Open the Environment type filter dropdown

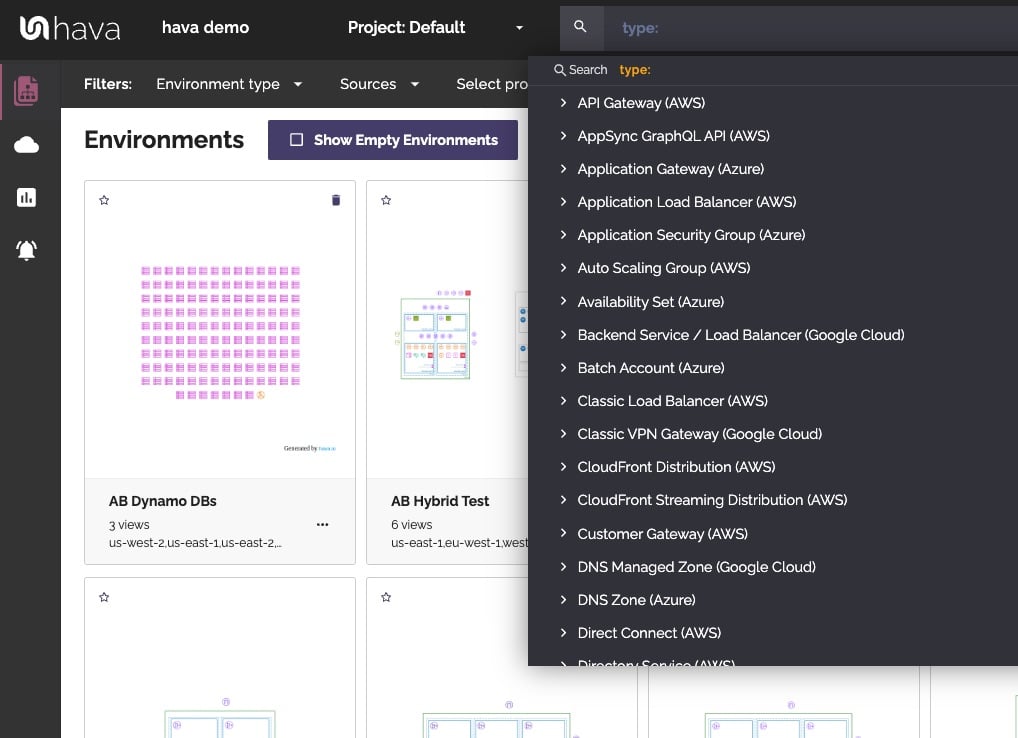click(x=229, y=84)
